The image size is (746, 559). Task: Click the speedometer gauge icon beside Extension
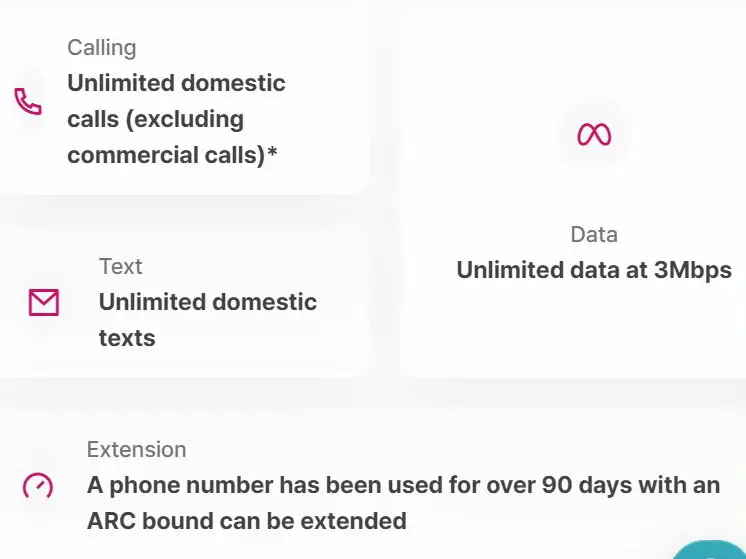coord(38,485)
